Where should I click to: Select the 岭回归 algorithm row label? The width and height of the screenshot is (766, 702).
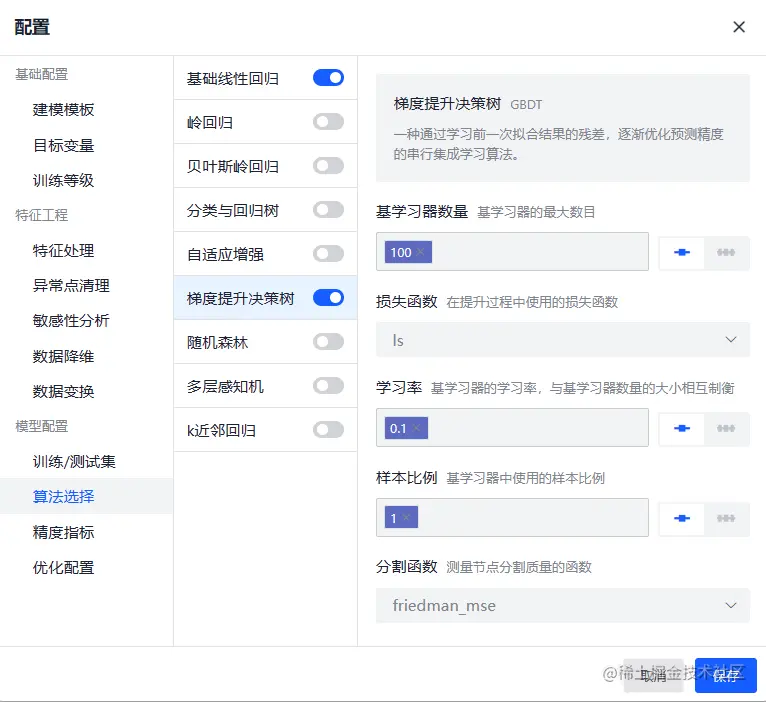click(x=210, y=123)
